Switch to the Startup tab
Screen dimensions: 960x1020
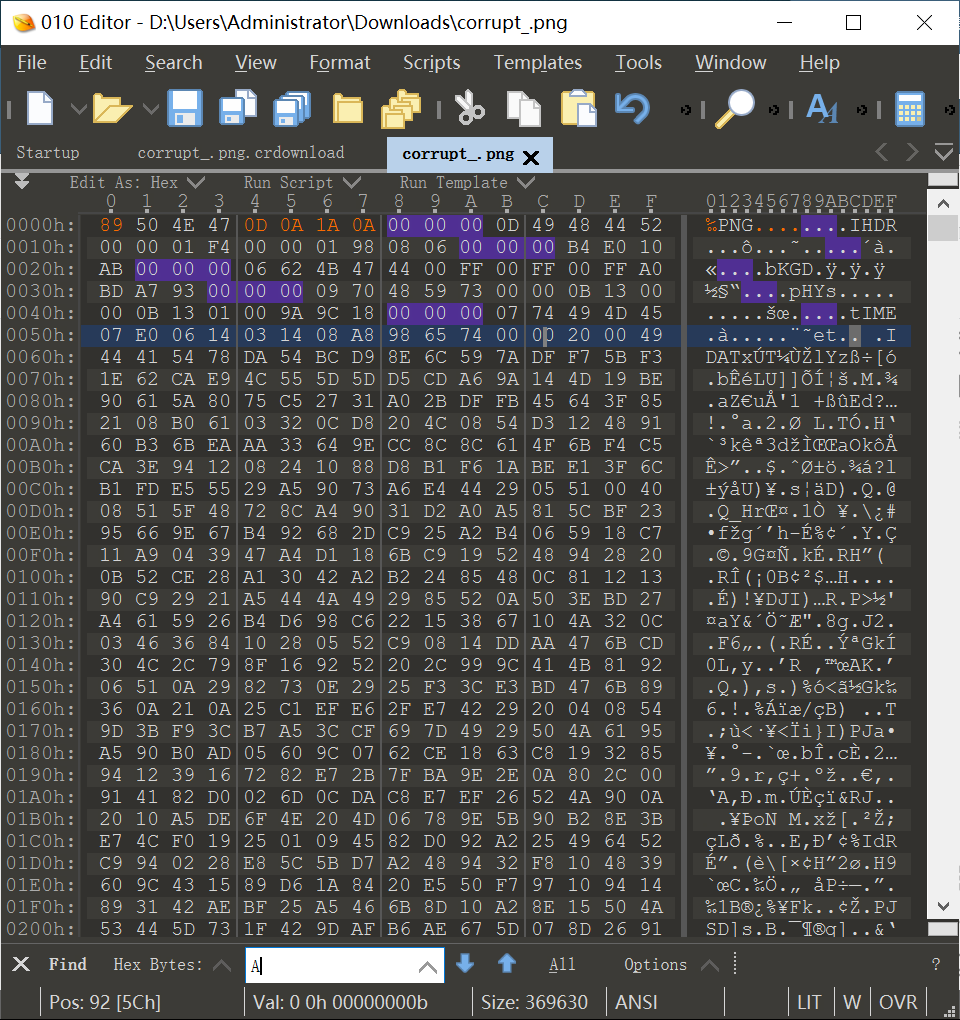pyautogui.click(x=47, y=153)
